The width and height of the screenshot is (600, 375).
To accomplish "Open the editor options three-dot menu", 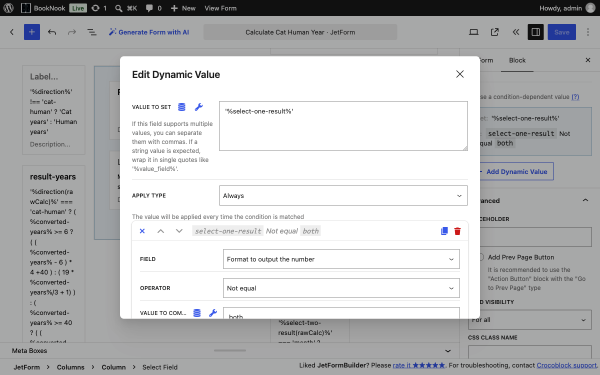I will (x=588, y=32).
